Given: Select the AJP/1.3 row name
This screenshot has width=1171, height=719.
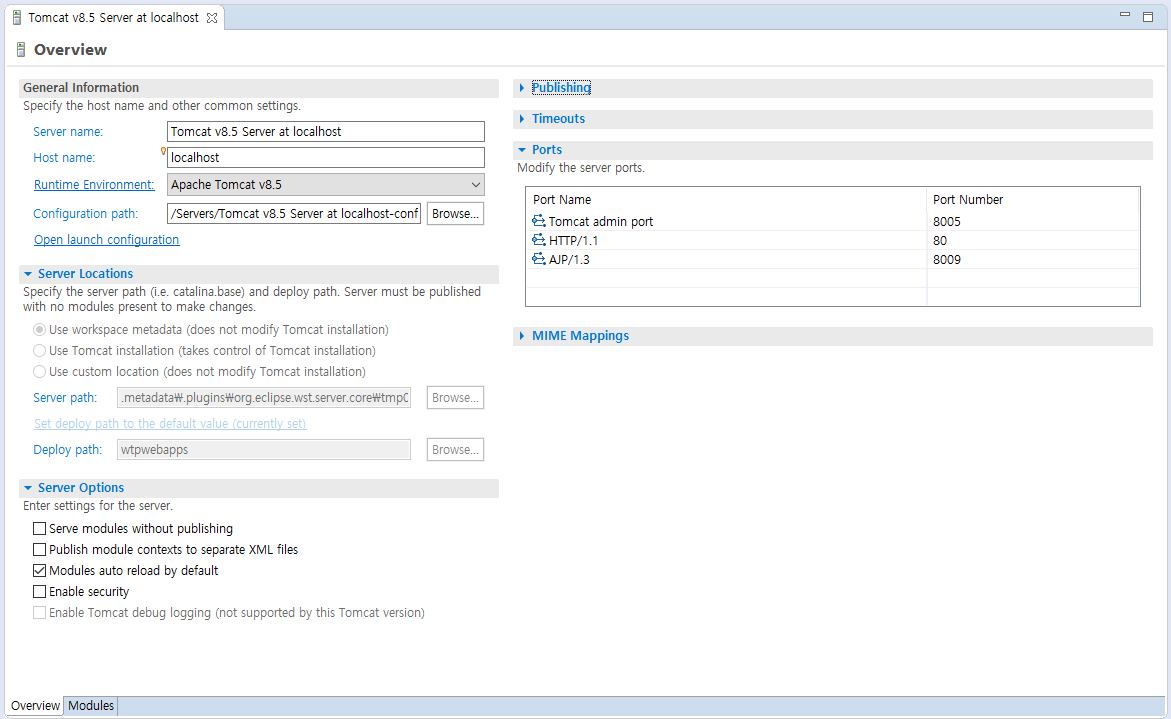Looking at the screenshot, I should (x=569, y=260).
